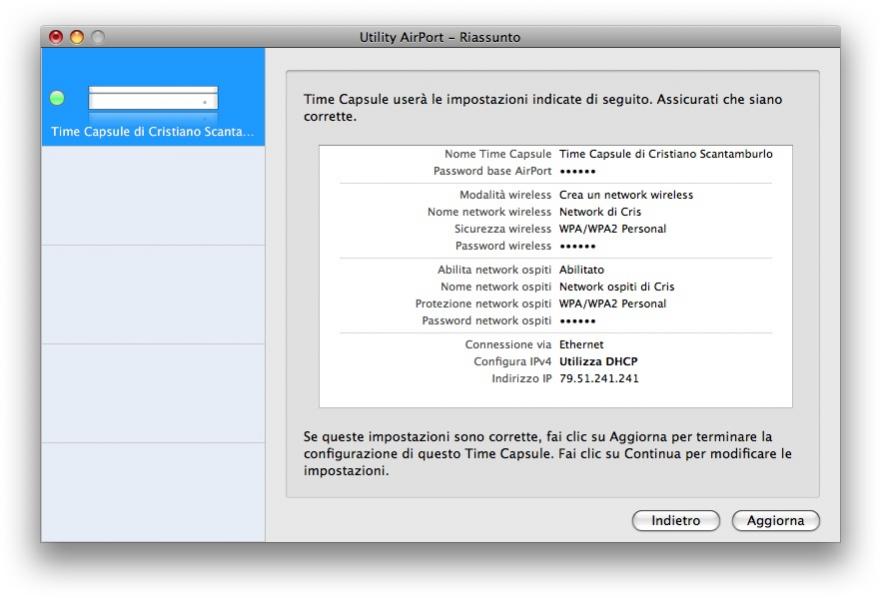Click the Modalità wireless label
881x598 pixels.
505,195
